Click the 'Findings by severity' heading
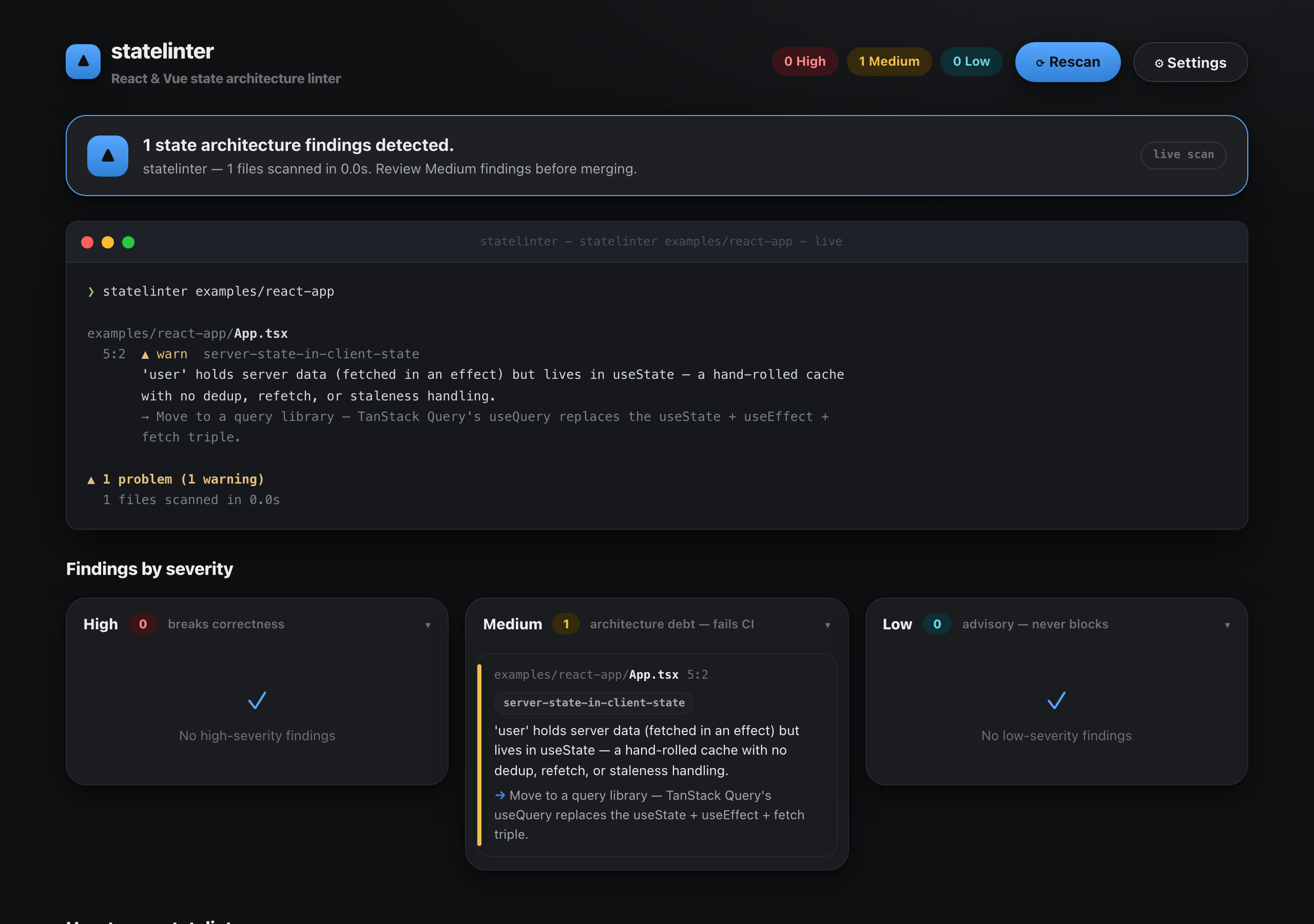The image size is (1314, 924). click(x=149, y=568)
